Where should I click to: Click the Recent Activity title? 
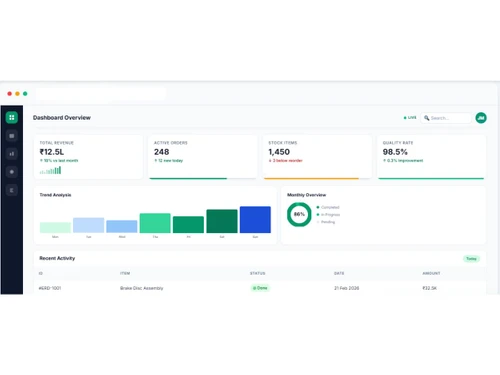pos(57,258)
